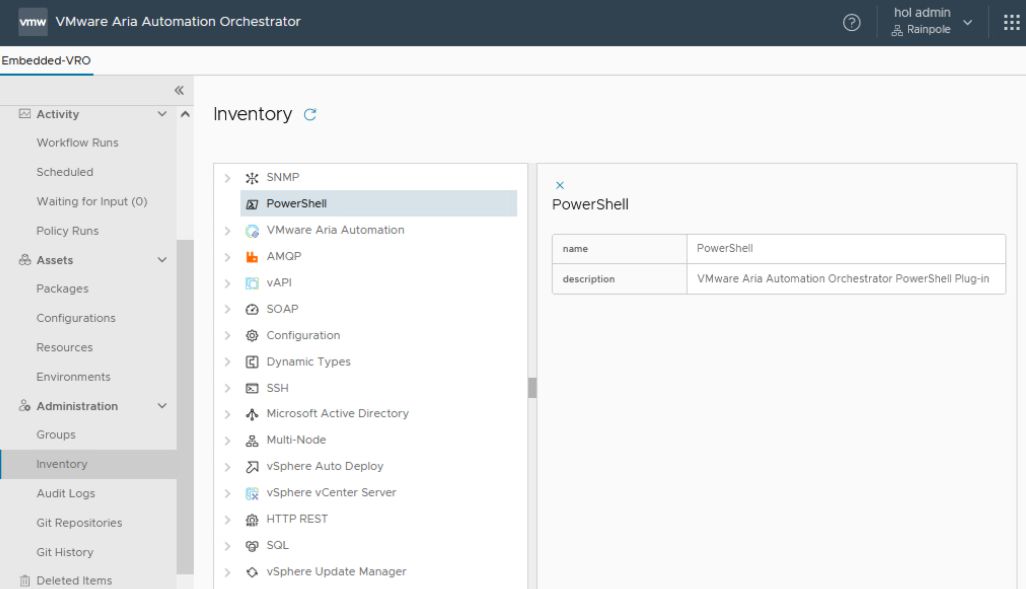Expand the vSphere vCenter Server node

[227, 493]
